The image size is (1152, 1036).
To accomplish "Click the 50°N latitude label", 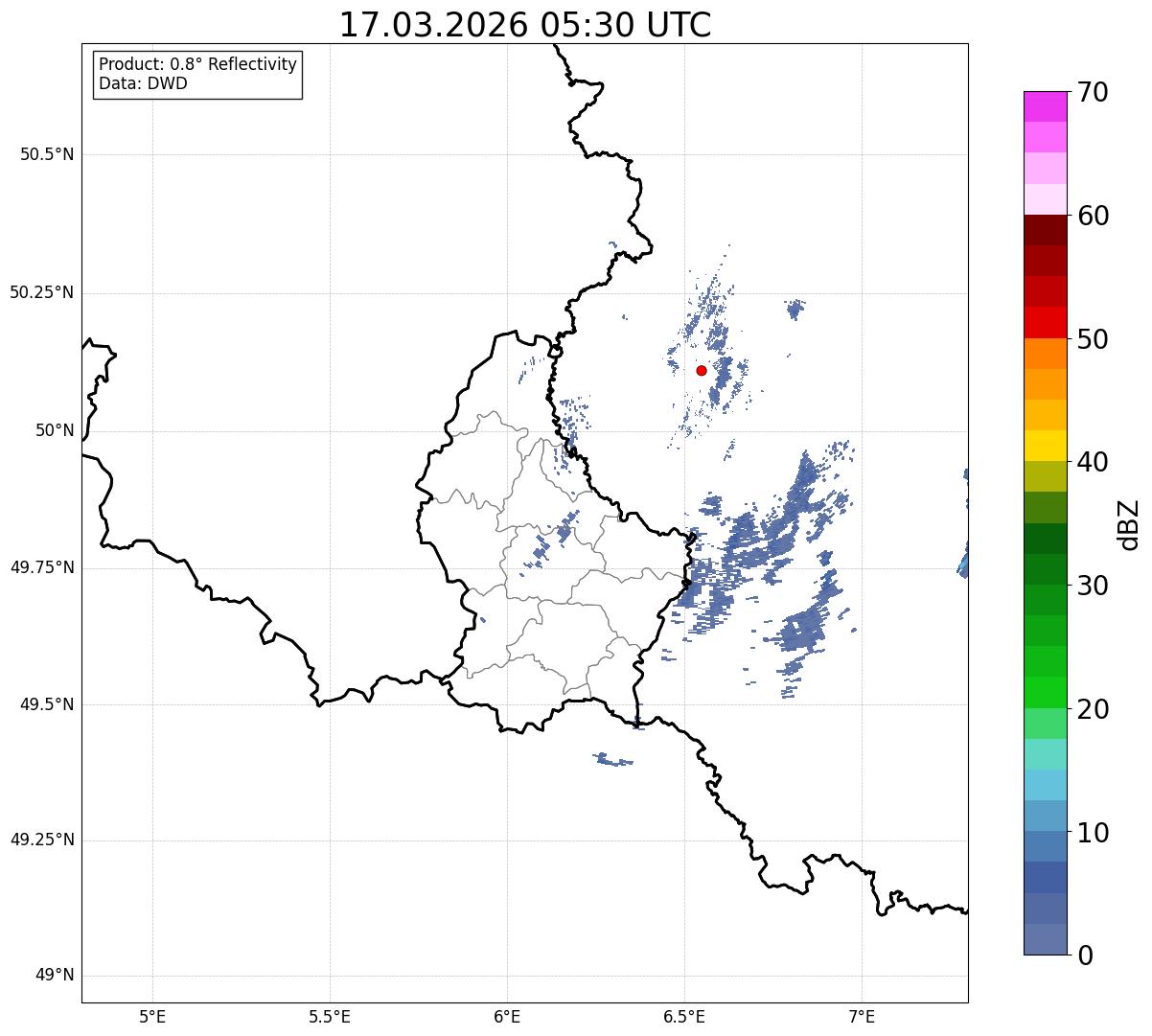I will click(x=55, y=430).
